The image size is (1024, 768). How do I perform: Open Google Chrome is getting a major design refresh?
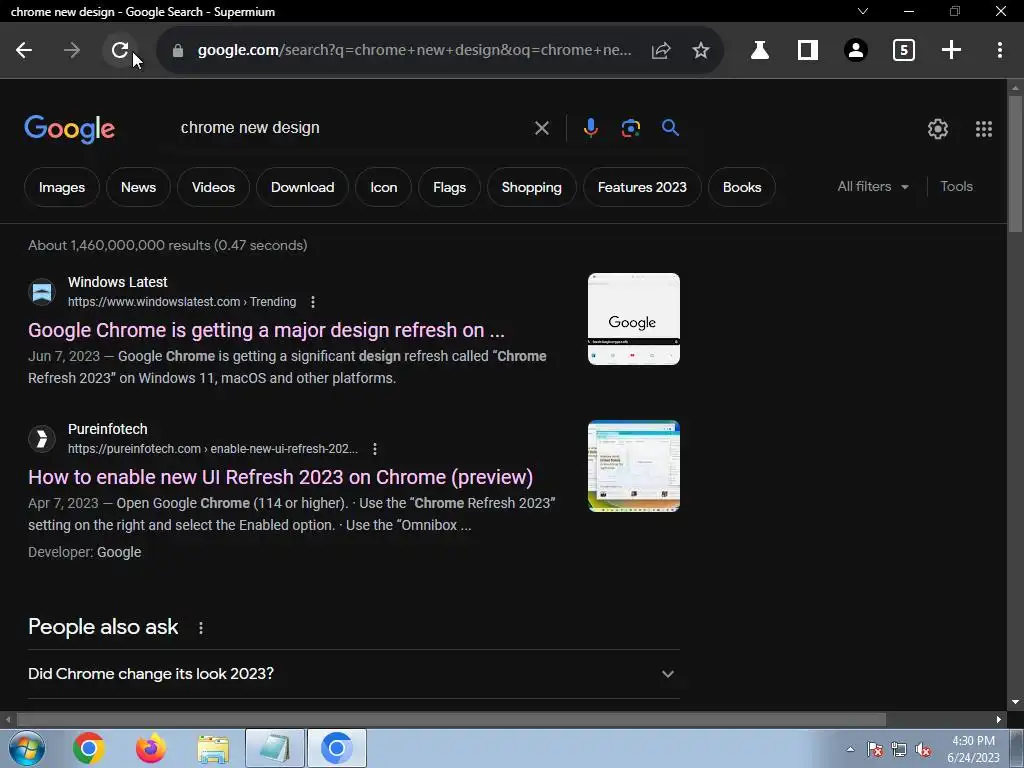click(x=266, y=330)
